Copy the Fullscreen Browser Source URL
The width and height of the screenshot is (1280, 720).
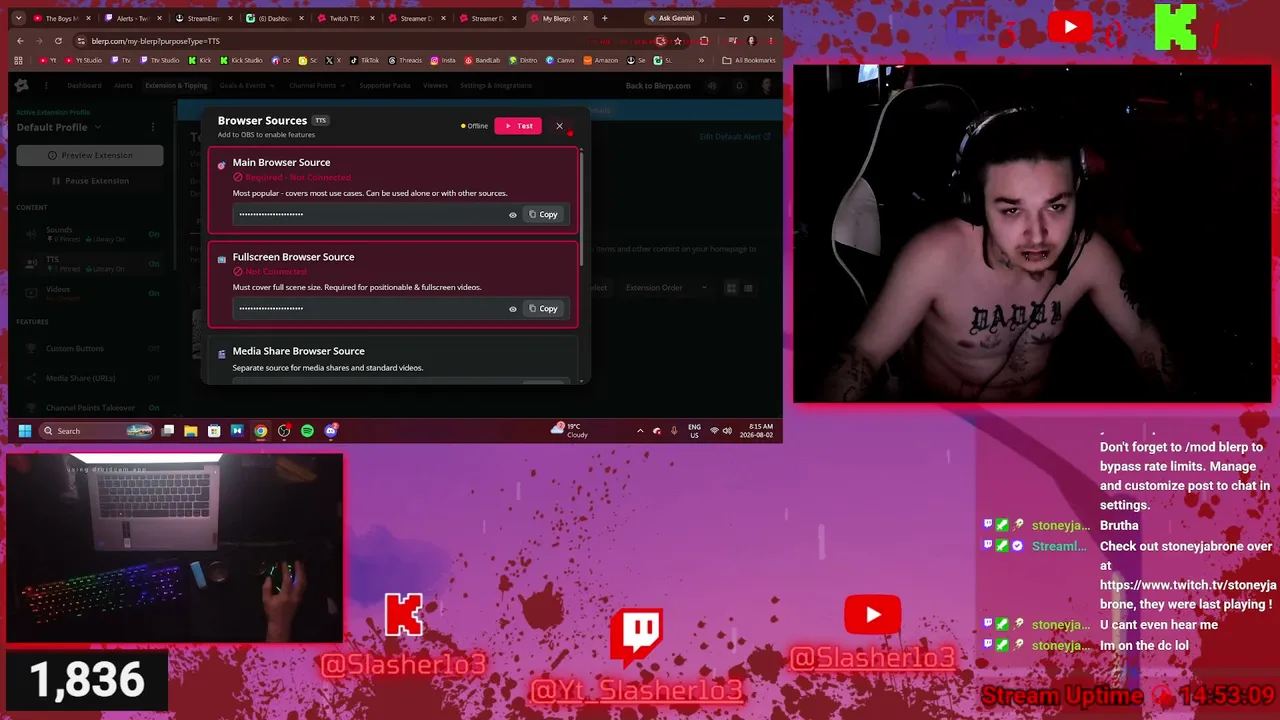(x=543, y=309)
